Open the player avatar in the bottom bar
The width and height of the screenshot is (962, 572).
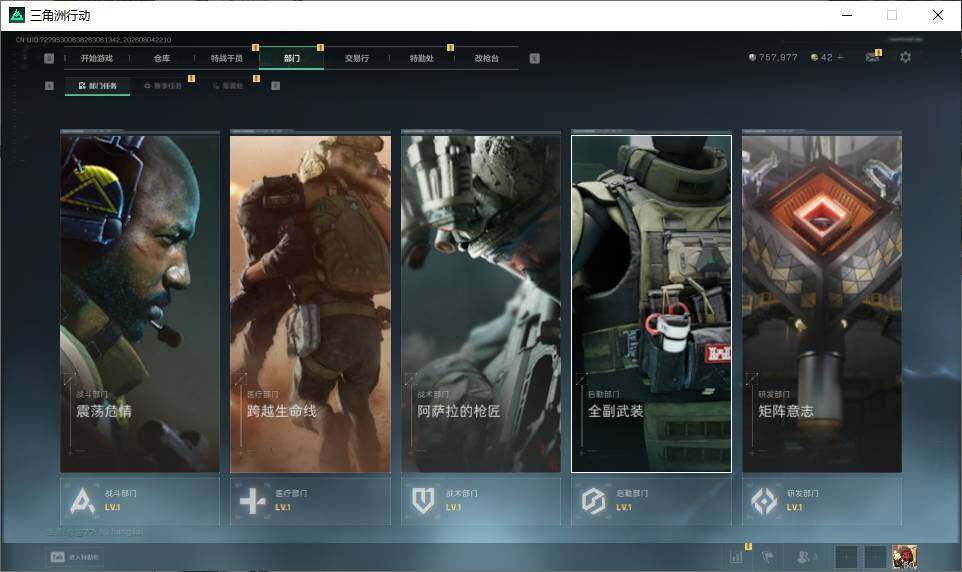(x=904, y=557)
